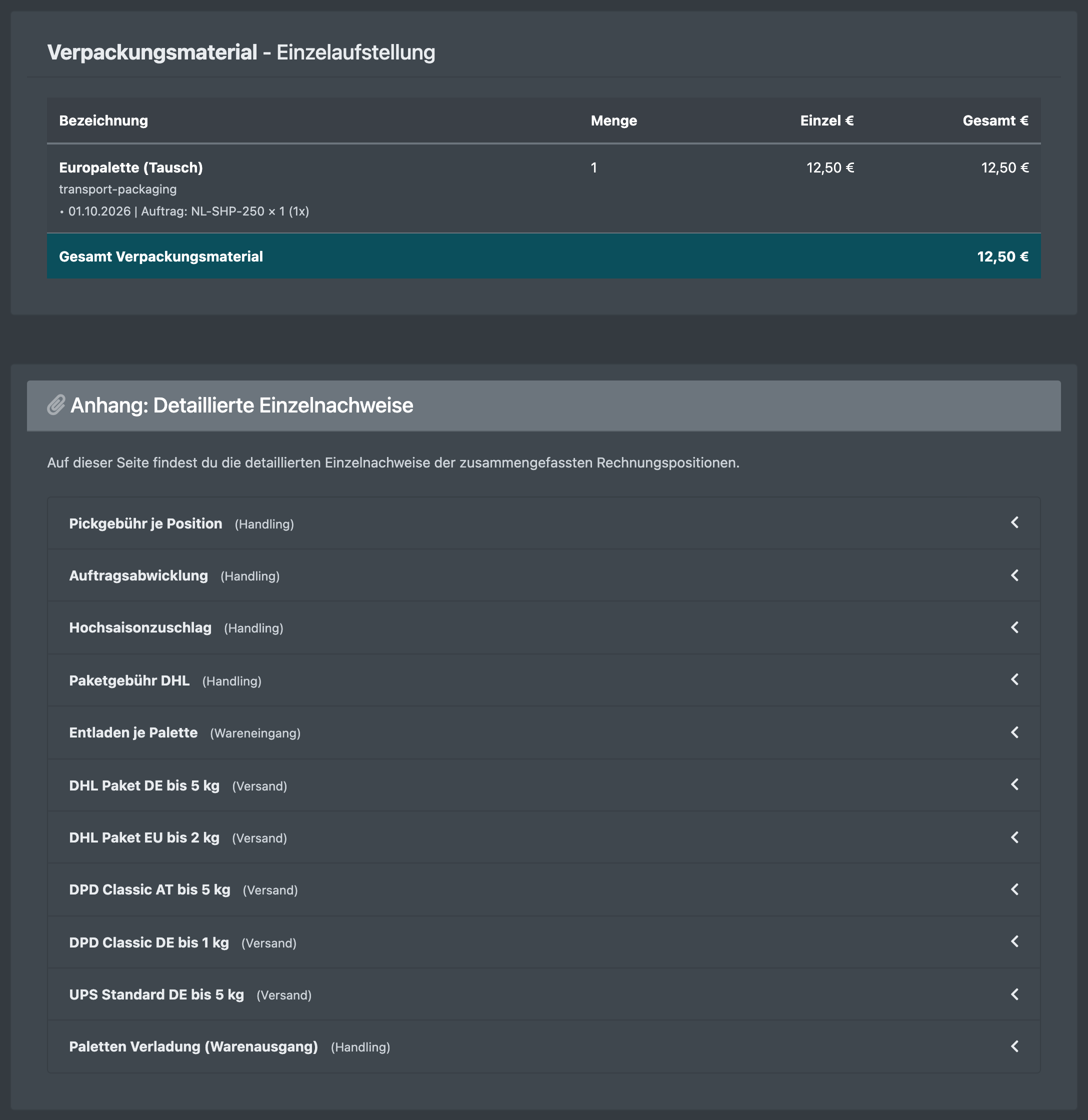This screenshot has width=1088, height=1120.
Task: Open the Hochsaisonzuschlag title
Action: pyautogui.click(x=140, y=628)
